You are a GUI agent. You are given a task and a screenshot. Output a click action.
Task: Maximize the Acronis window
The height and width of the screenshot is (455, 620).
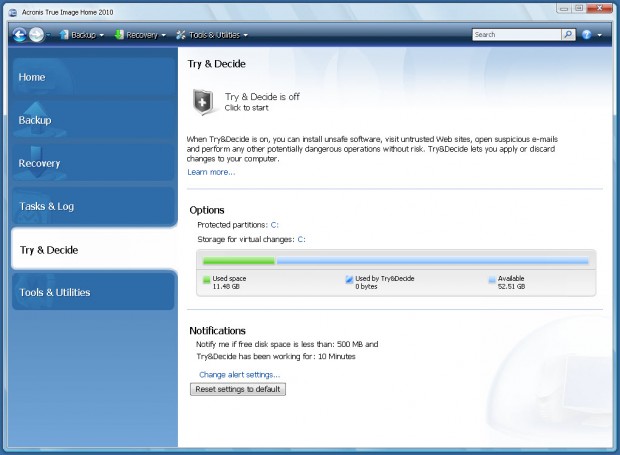point(578,8)
